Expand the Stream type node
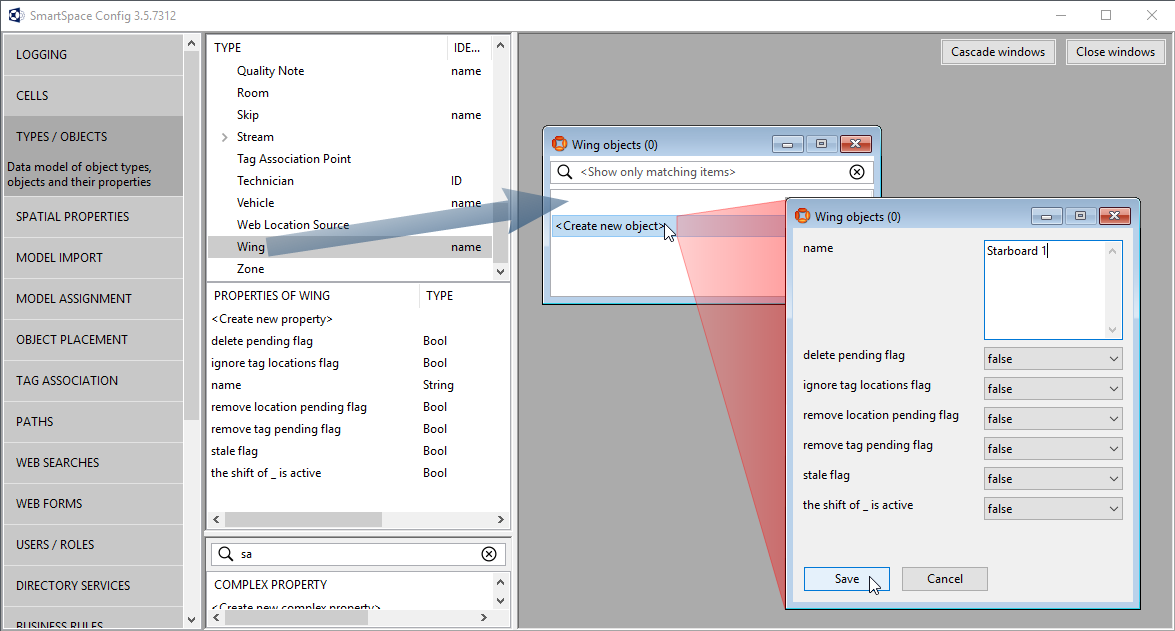Image resolution: width=1175 pixels, height=631 pixels. (224, 137)
